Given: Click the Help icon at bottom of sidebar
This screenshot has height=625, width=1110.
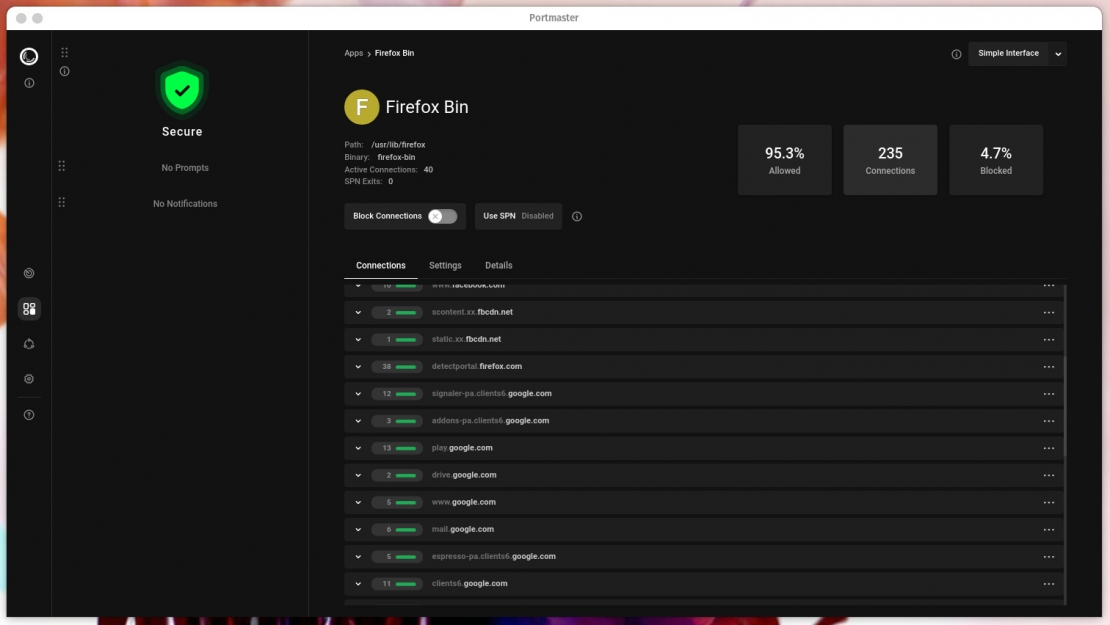Looking at the screenshot, I should (28, 413).
